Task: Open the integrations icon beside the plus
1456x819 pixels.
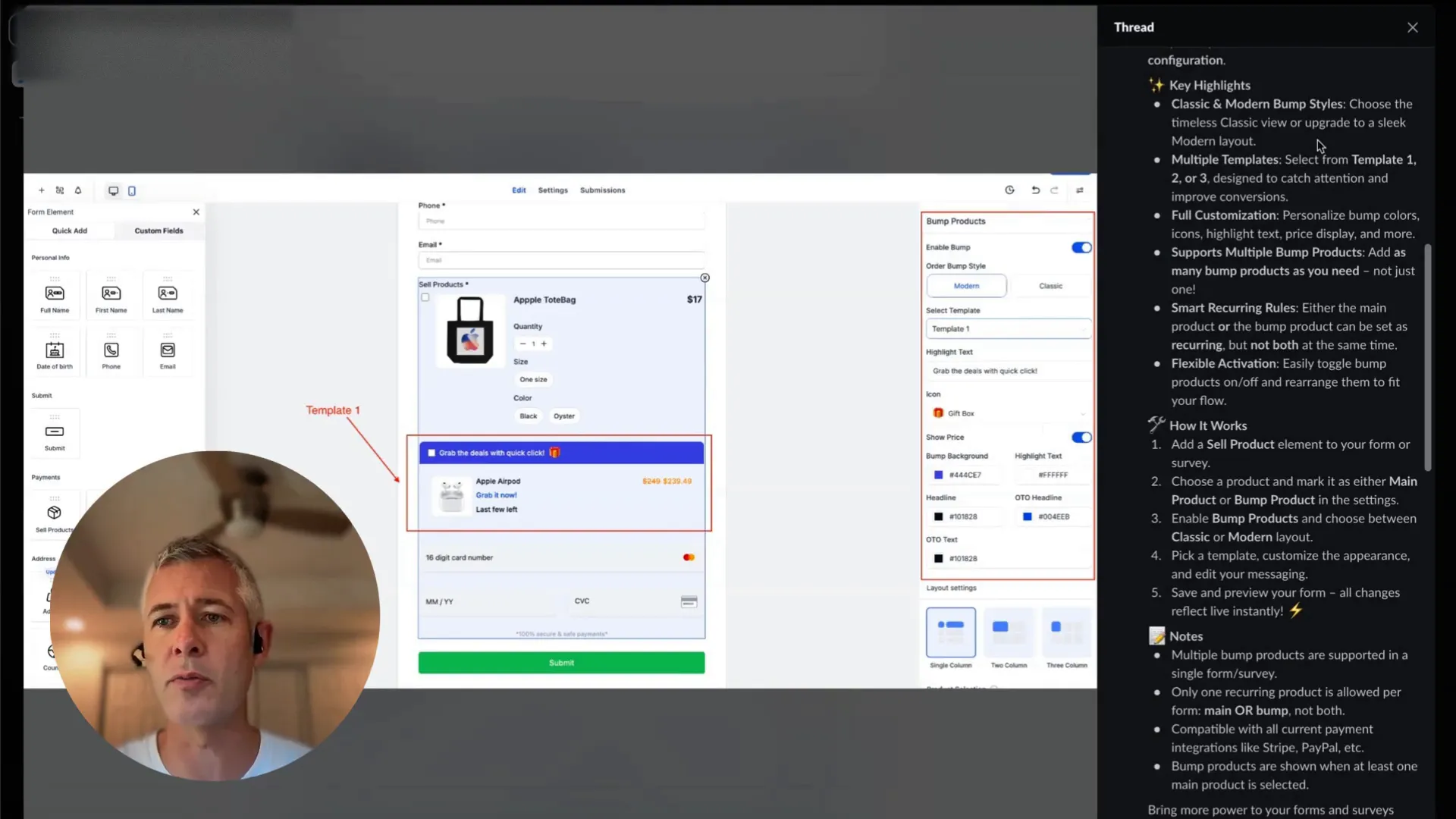Action: pyautogui.click(x=60, y=190)
